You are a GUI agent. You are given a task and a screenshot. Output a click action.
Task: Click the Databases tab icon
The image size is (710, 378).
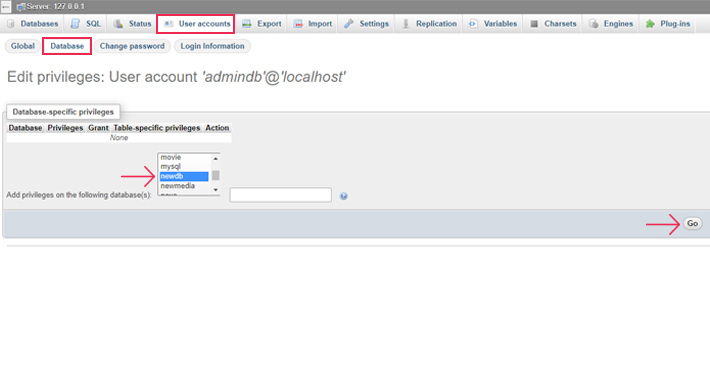click(x=11, y=24)
